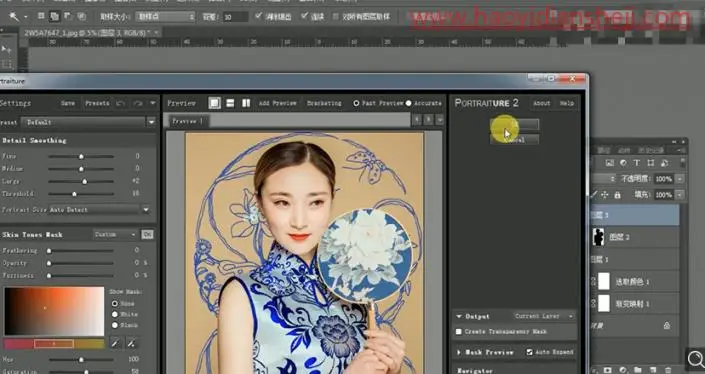Choose Intersect with Selection mode icon
The height and width of the screenshot is (374, 705).
point(81,16)
